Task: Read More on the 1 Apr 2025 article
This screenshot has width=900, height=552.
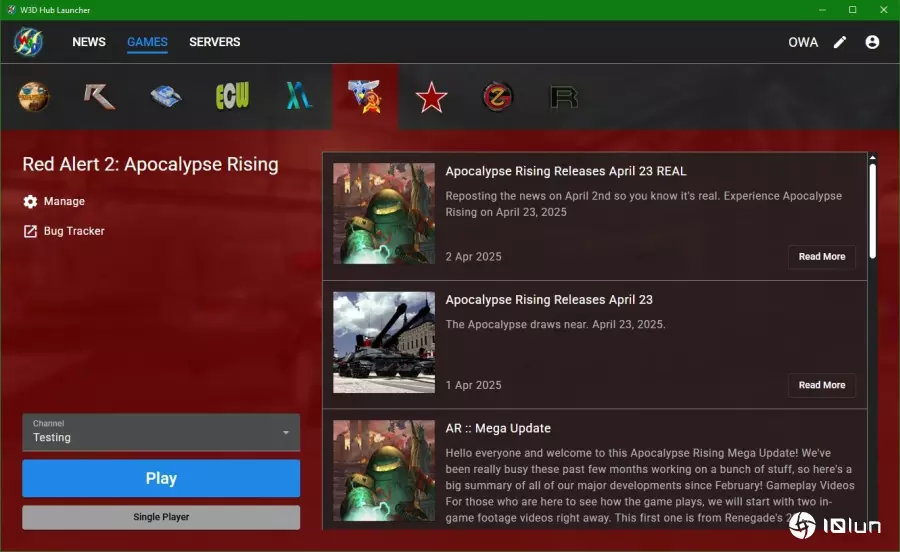Action: (821, 385)
